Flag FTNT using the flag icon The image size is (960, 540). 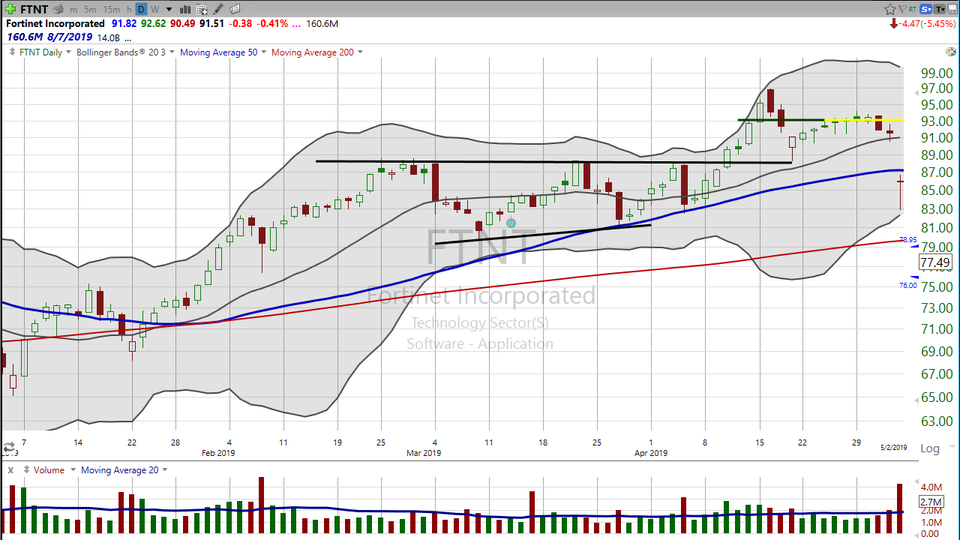click(902, 9)
